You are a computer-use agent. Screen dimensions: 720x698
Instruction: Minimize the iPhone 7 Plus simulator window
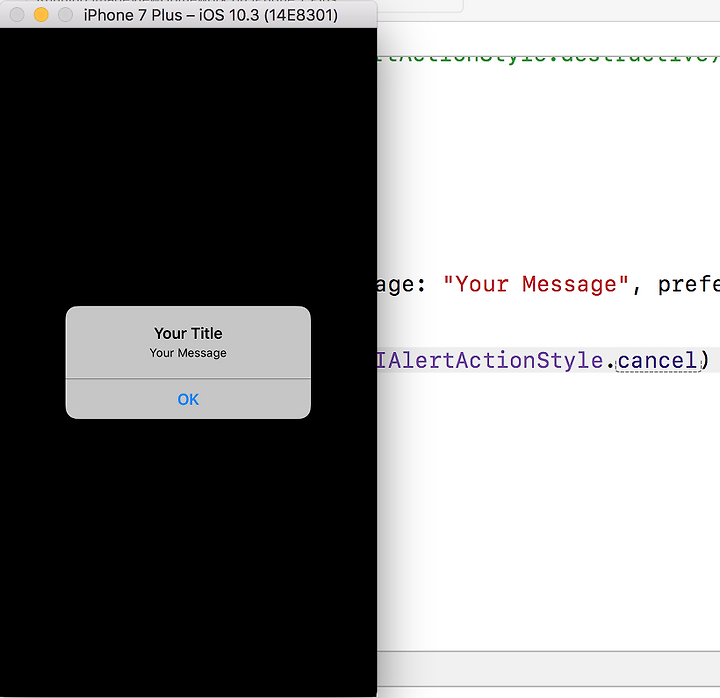pyautogui.click(x=41, y=15)
